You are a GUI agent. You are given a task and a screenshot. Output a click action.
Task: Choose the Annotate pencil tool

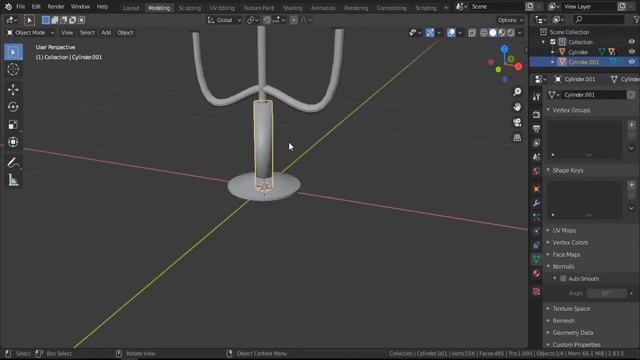coord(13,162)
